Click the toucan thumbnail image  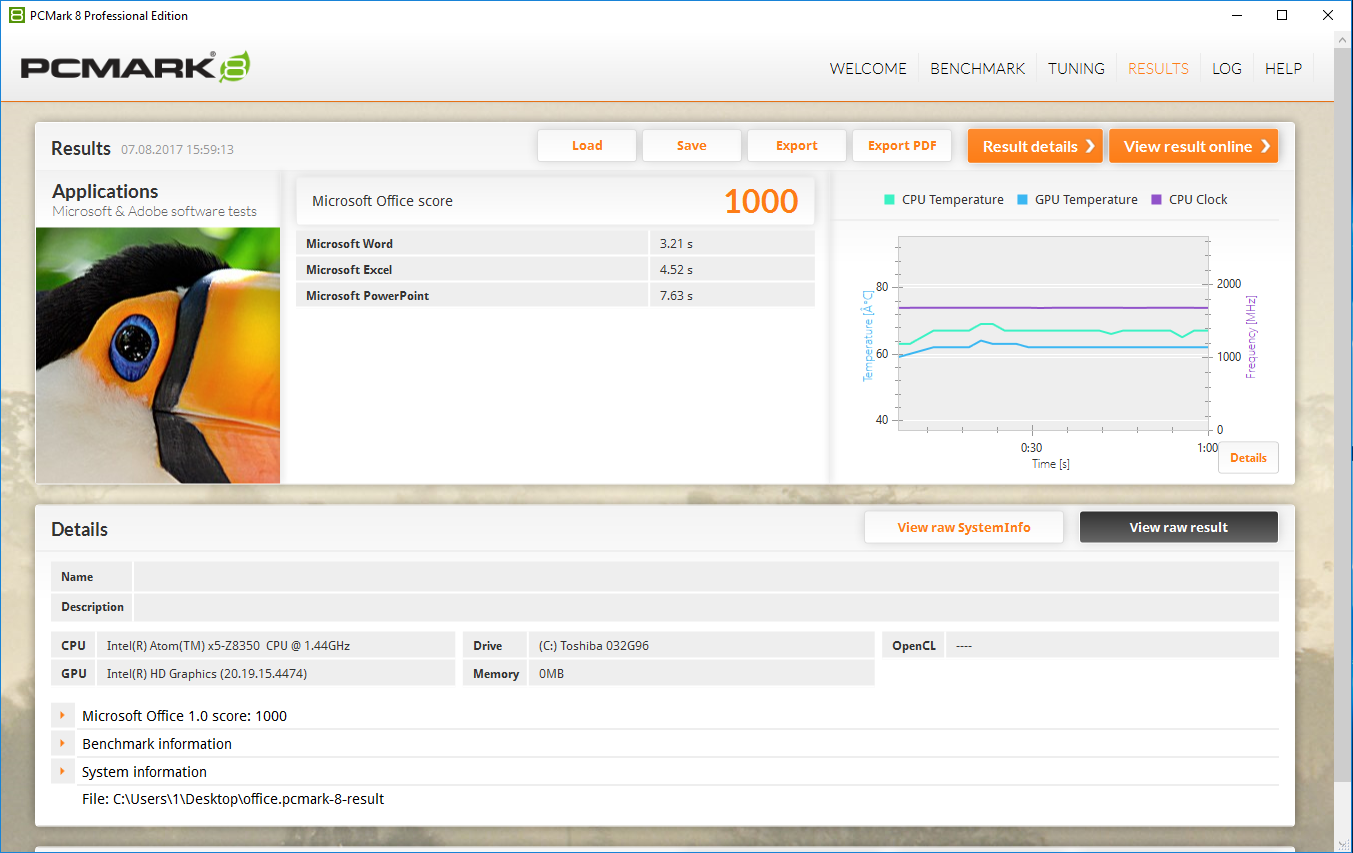(x=158, y=355)
